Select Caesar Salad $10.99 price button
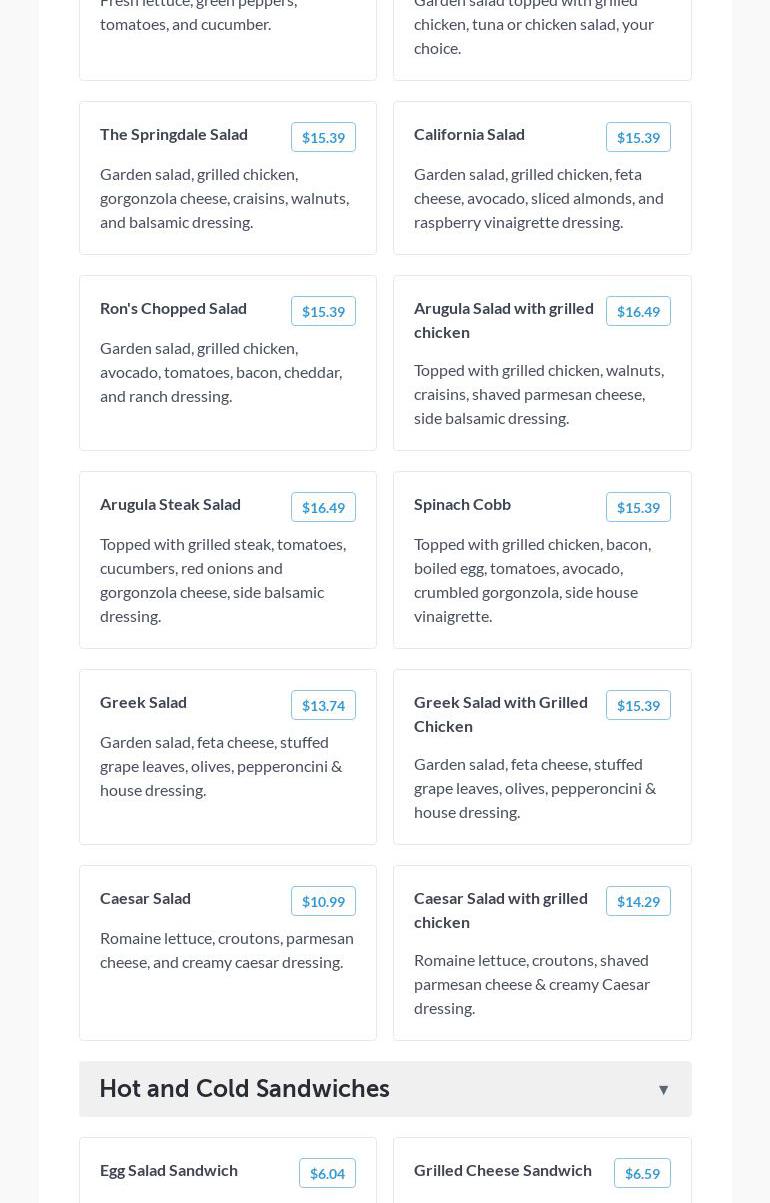The height and width of the screenshot is (1203, 770). click(x=323, y=902)
